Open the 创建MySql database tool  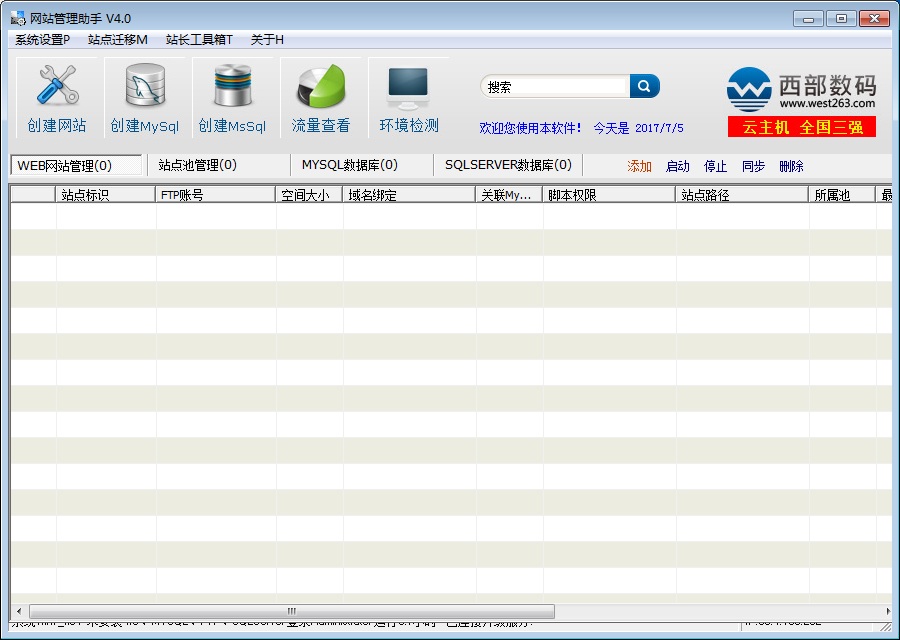point(145,87)
